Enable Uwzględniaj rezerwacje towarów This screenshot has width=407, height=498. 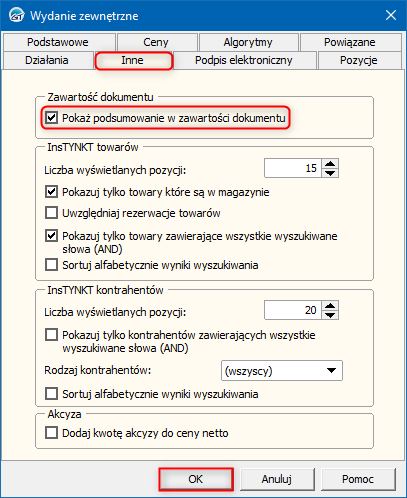pyautogui.click(x=51, y=213)
